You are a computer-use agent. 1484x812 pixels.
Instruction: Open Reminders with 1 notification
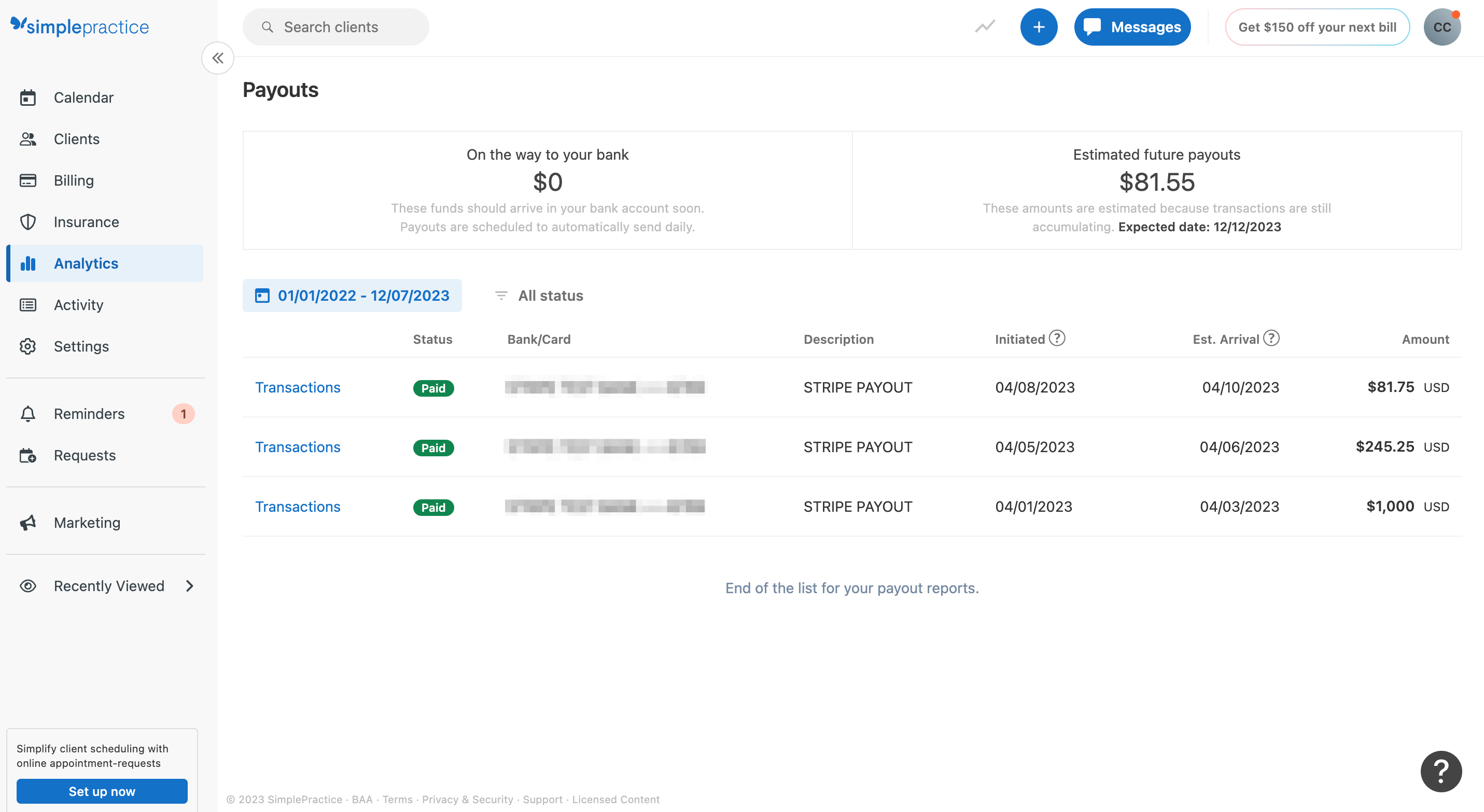pyautogui.click(x=89, y=413)
